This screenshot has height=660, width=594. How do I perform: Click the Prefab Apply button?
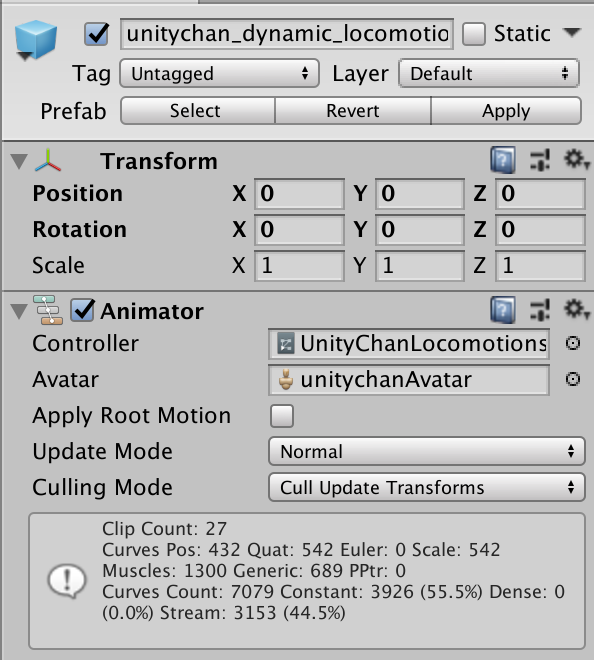coord(506,111)
